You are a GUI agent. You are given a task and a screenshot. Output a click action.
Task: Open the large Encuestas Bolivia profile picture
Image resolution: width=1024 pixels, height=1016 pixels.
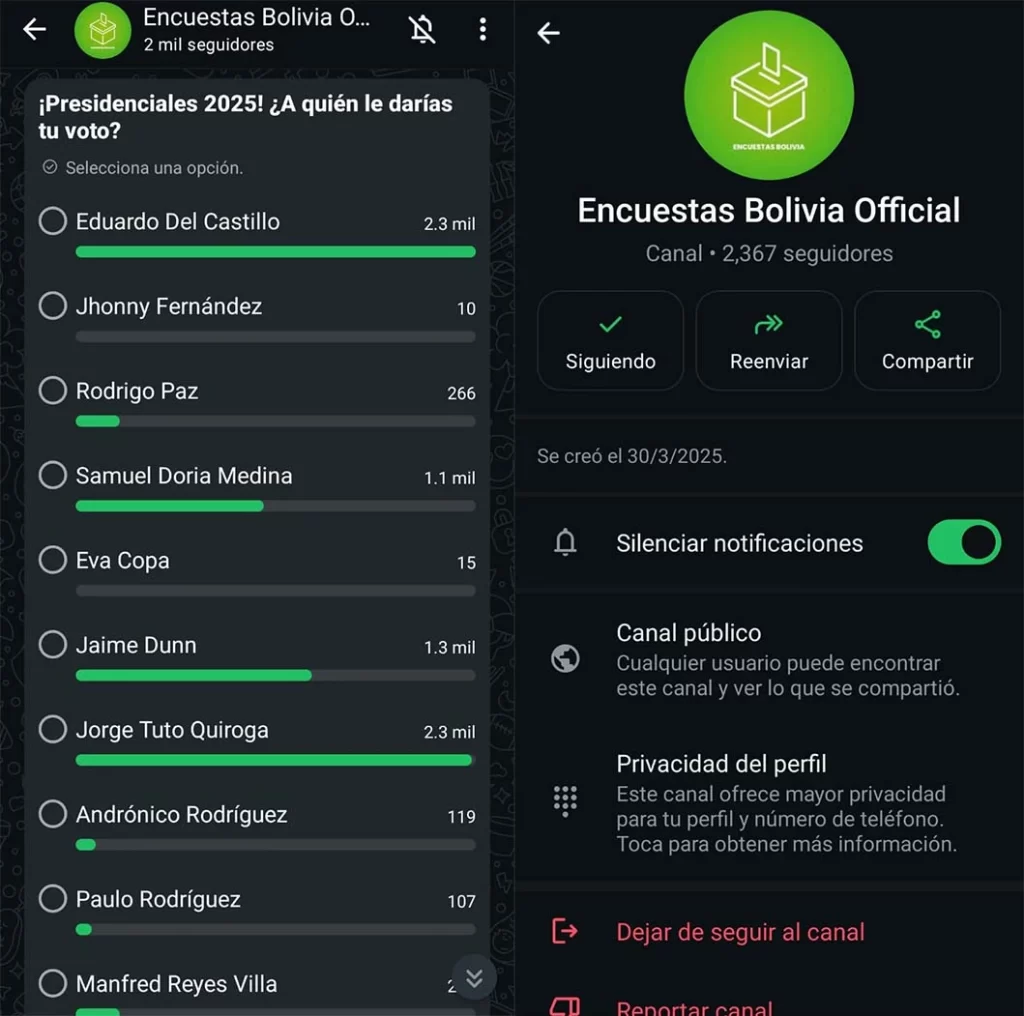point(768,97)
